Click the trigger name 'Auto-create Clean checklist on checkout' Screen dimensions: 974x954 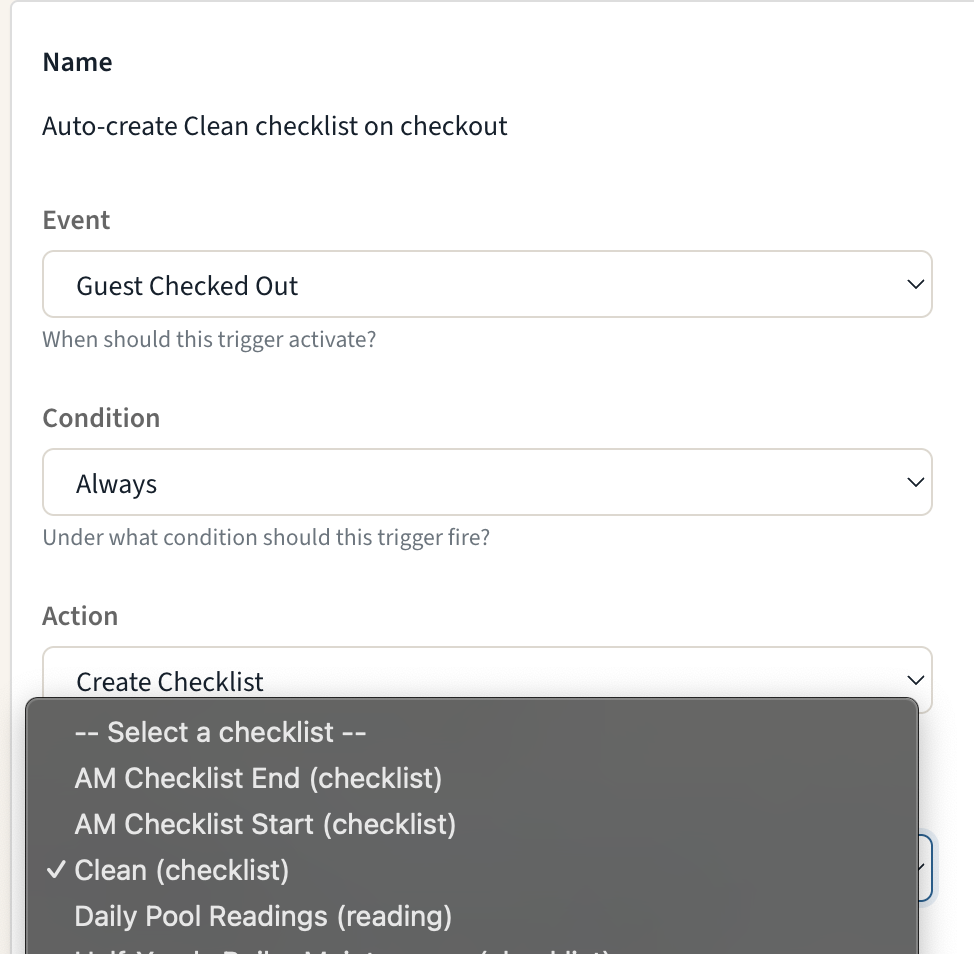pos(275,126)
